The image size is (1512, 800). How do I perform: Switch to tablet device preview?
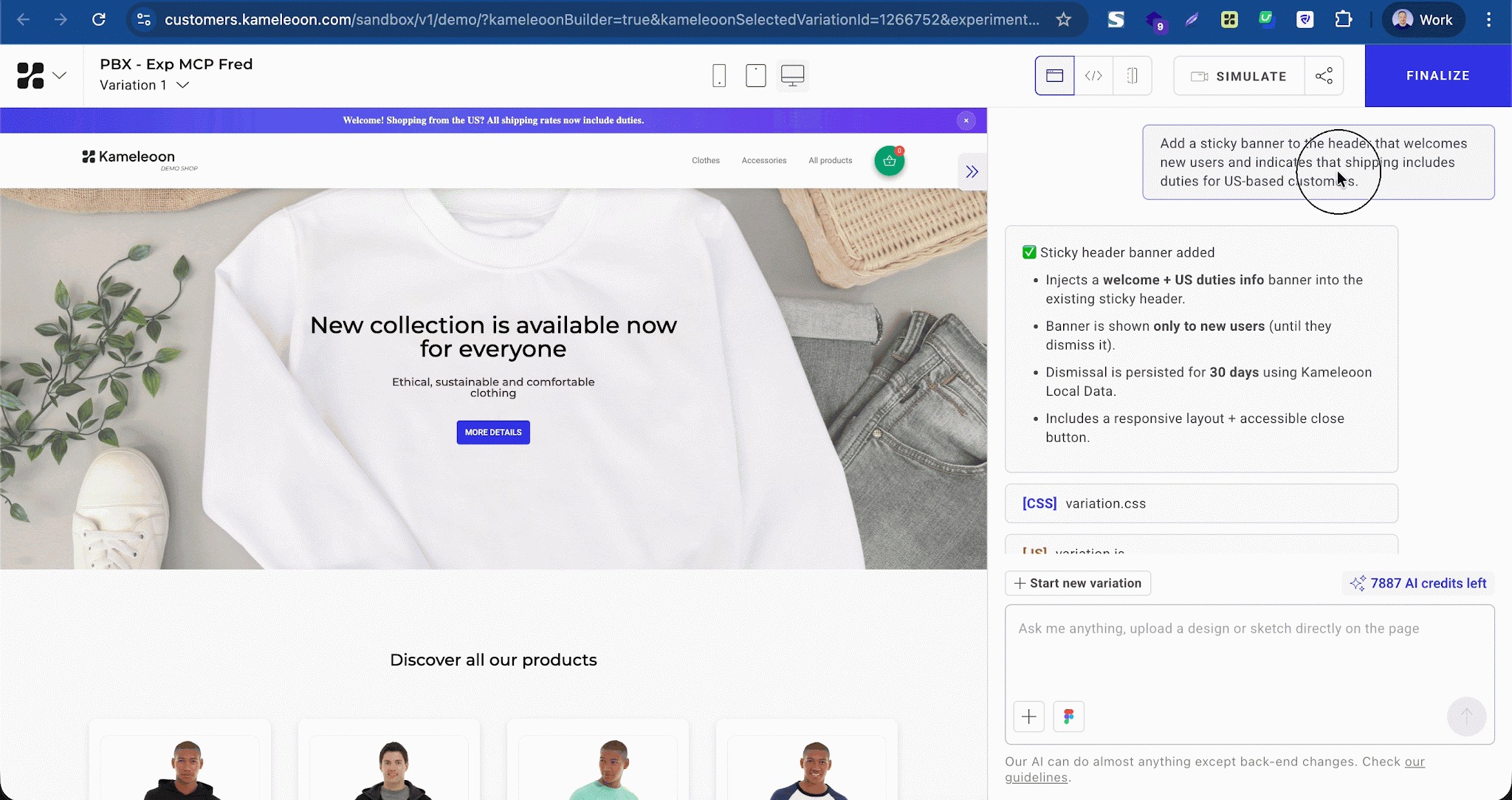point(755,75)
